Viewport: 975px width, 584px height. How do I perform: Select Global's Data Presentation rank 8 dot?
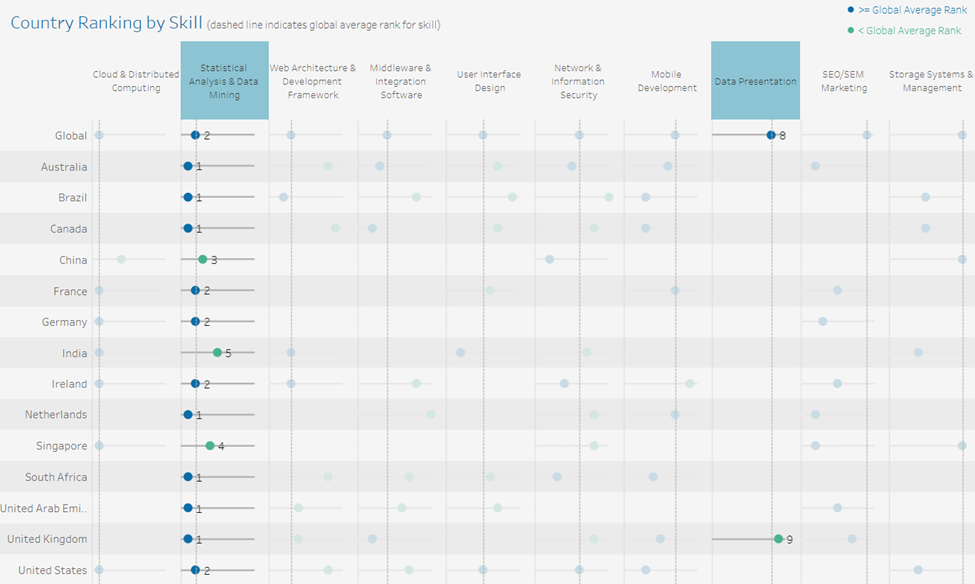click(x=769, y=135)
